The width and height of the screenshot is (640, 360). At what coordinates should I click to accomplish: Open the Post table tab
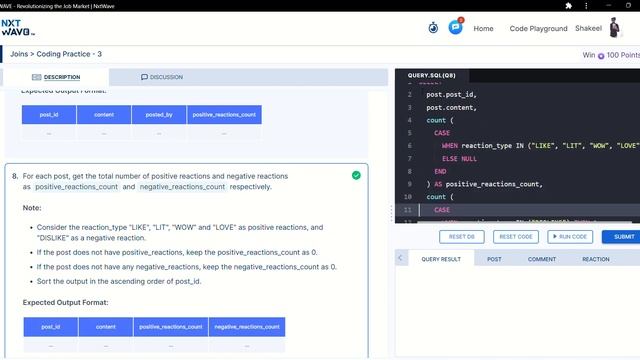tap(494, 259)
